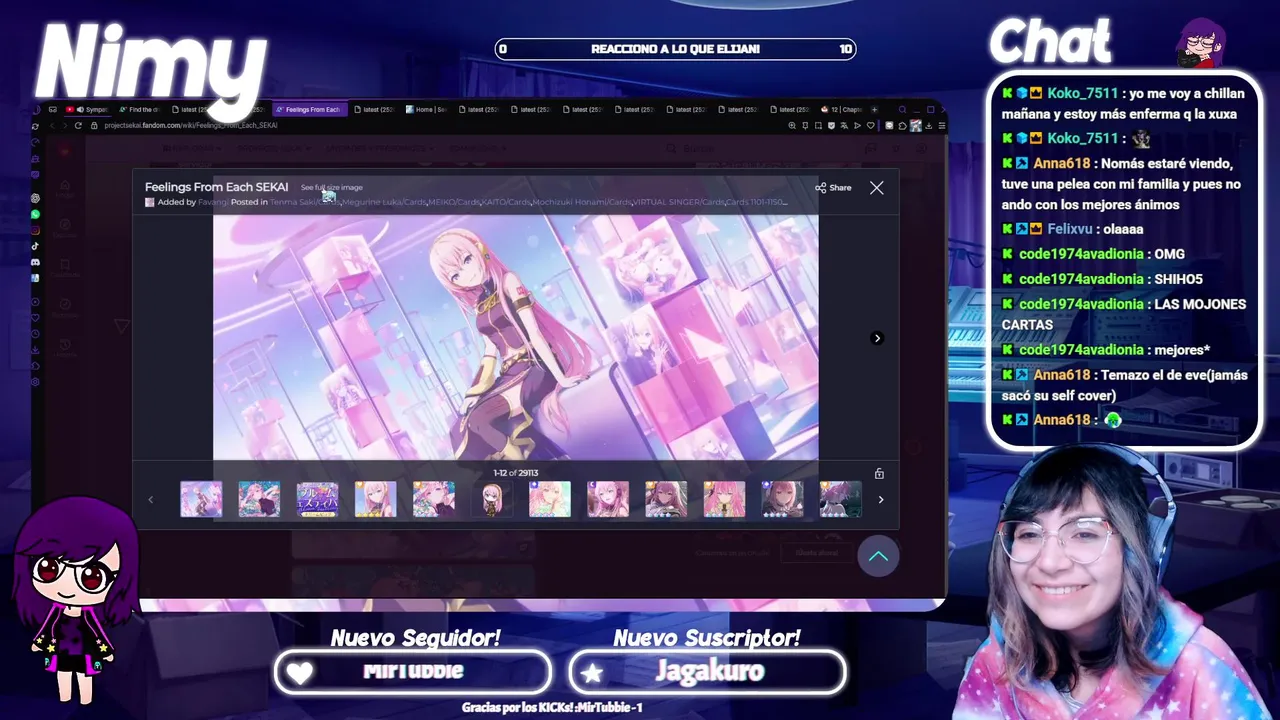Image resolution: width=1280 pixels, height=720 pixels.
Task: Click the '1-12 of 29113' counter text
Action: pos(515,473)
